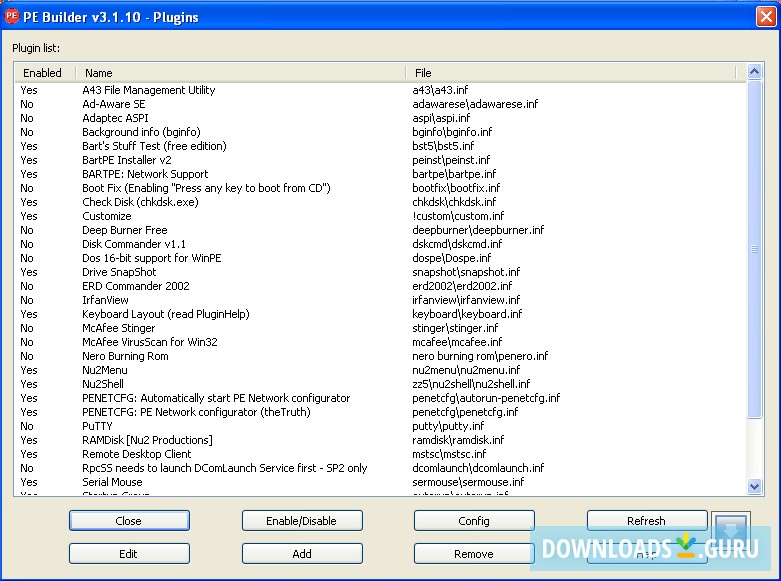The height and width of the screenshot is (581, 781).
Task: Select McAfee VirusScan for Win32
Action: tap(149, 342)
